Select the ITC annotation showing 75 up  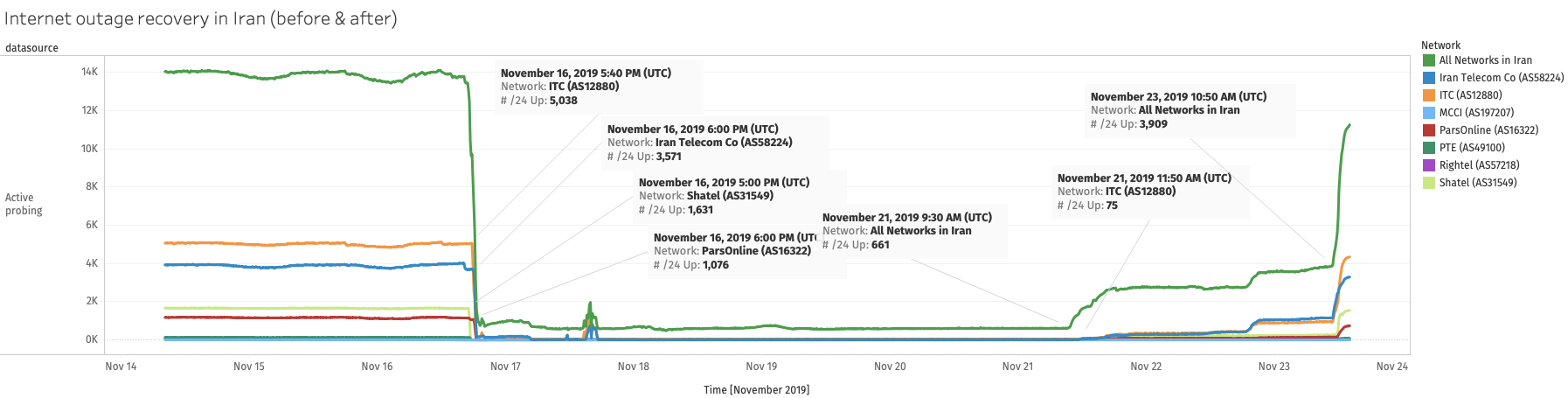click(x=1143, y=192)
